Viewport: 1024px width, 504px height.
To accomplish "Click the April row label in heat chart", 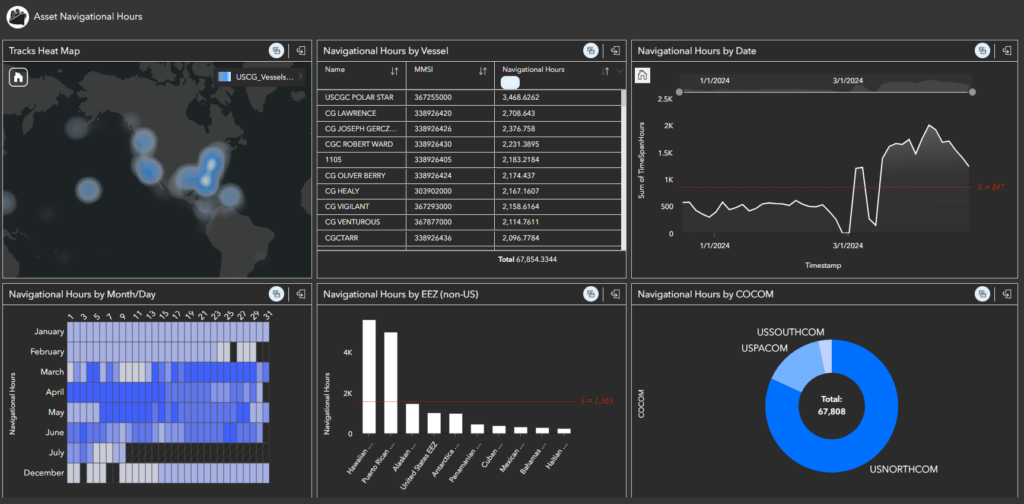I will (x=54, y=392).
